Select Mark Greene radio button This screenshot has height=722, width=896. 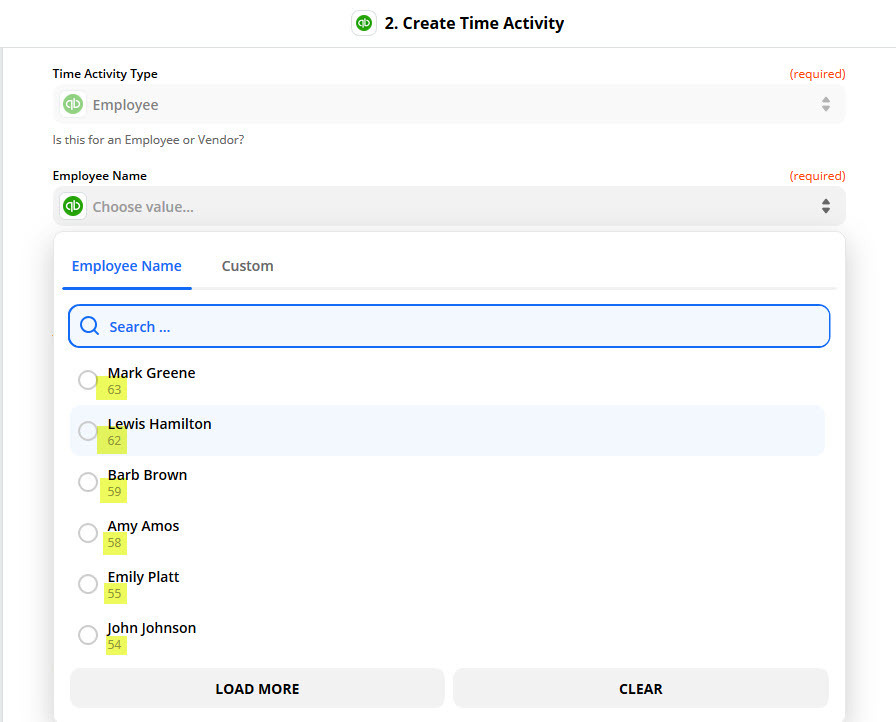tap(88, 380)
